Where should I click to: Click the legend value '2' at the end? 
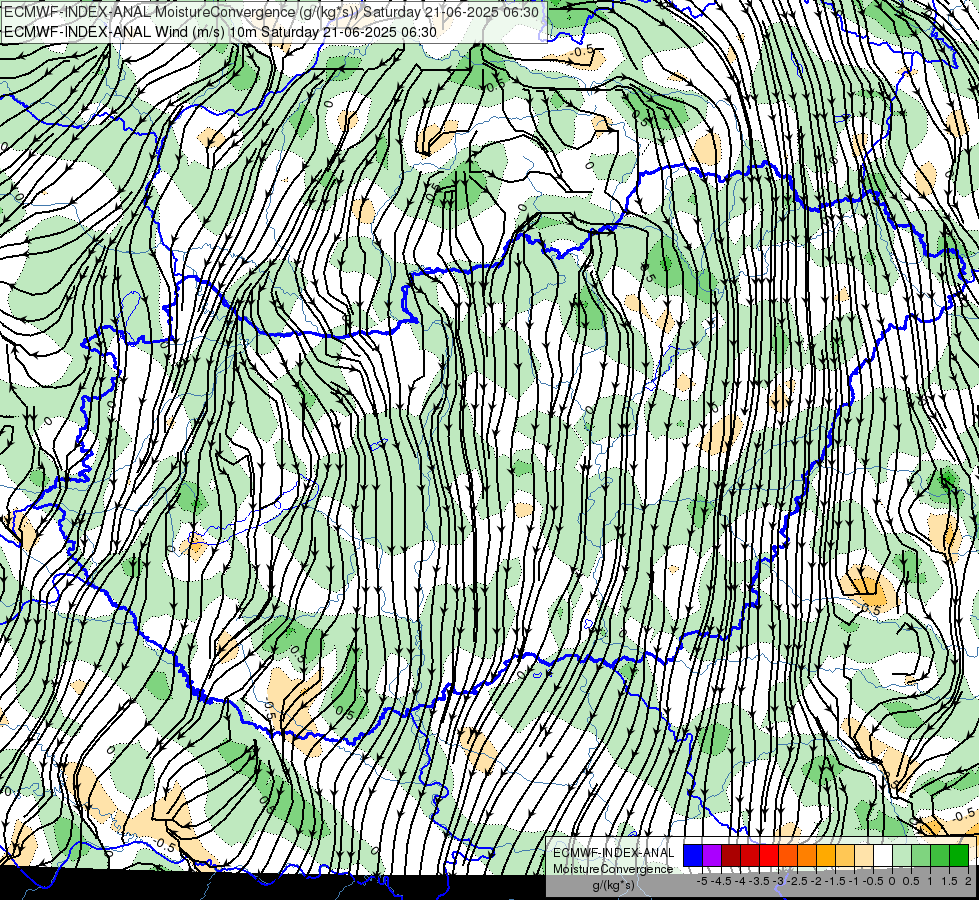coord(968,881)
